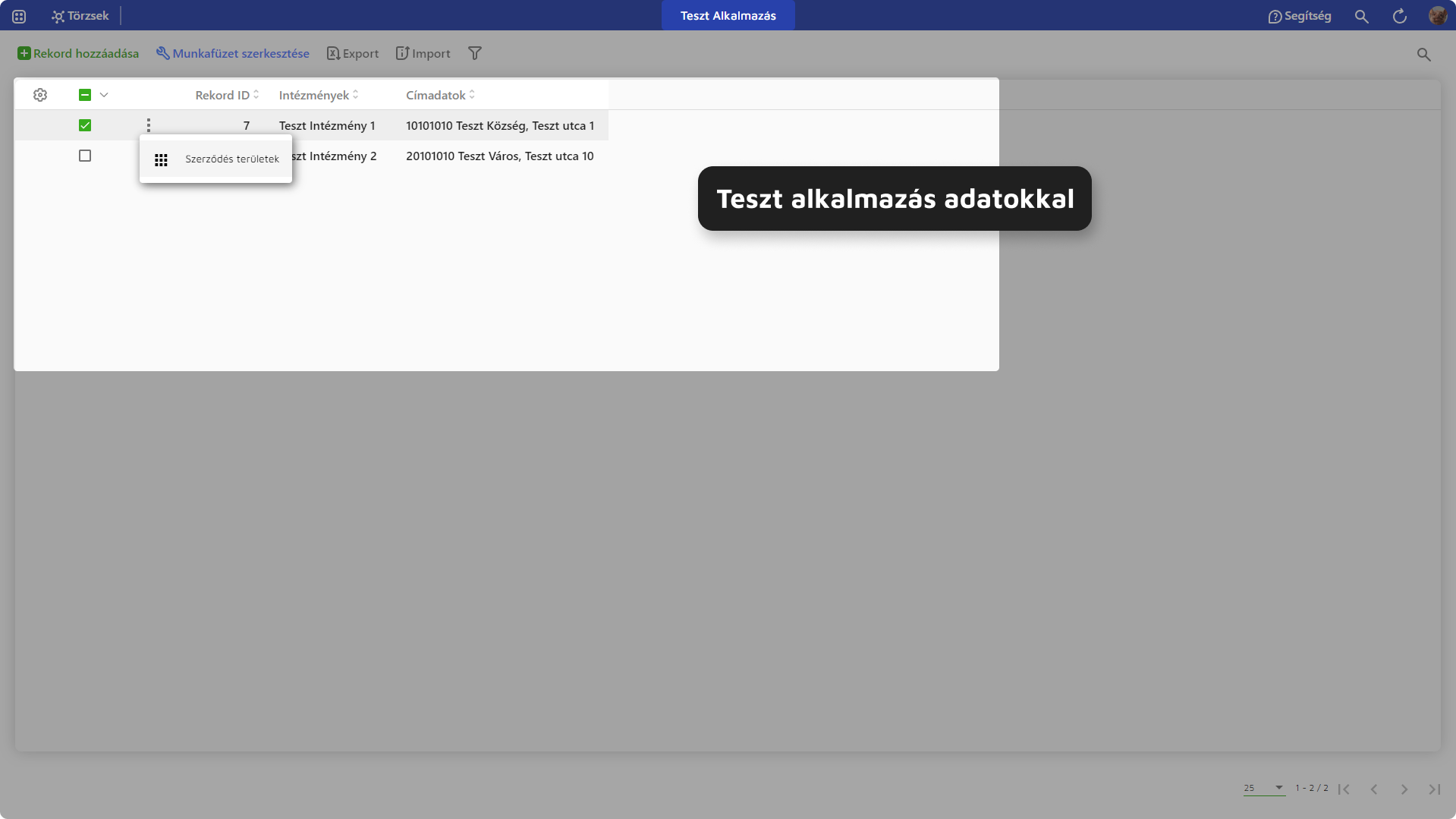Open global search magnifier in header

[x=1361, y=16]
